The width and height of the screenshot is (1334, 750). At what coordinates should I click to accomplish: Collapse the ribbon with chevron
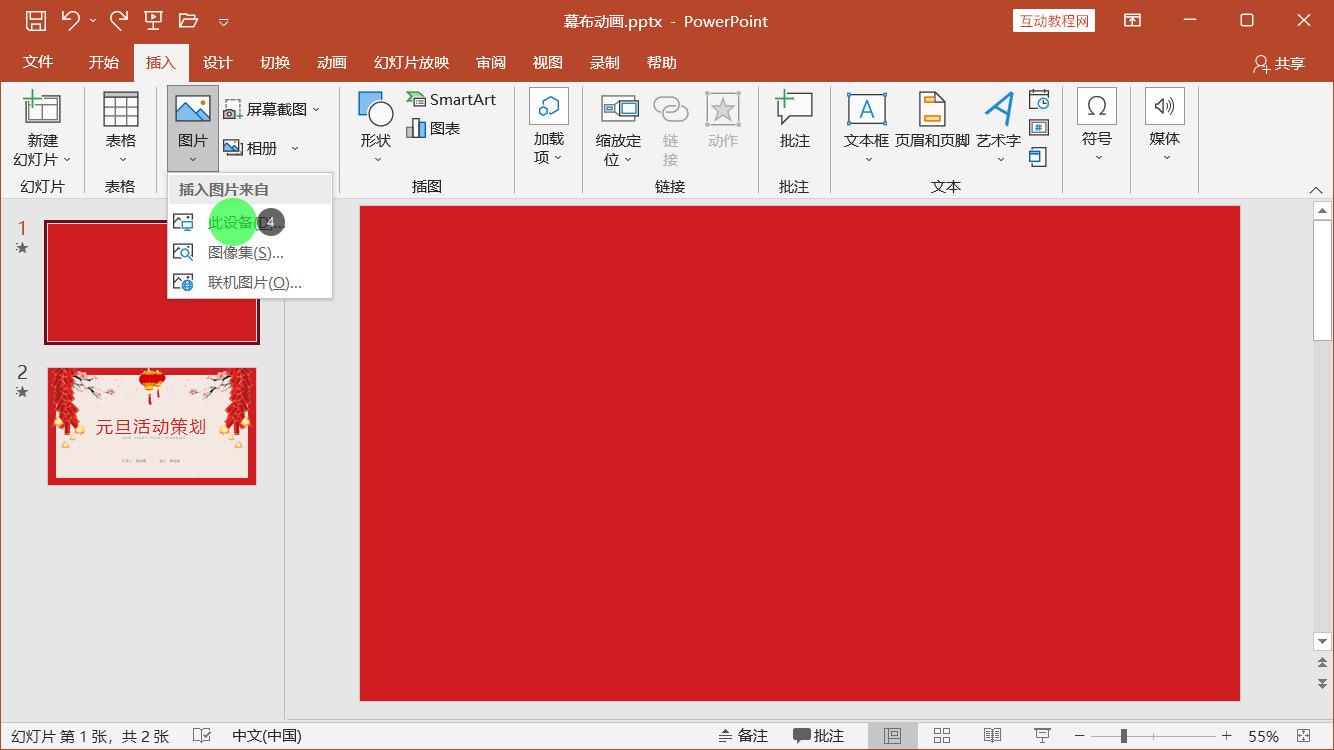1316,188
